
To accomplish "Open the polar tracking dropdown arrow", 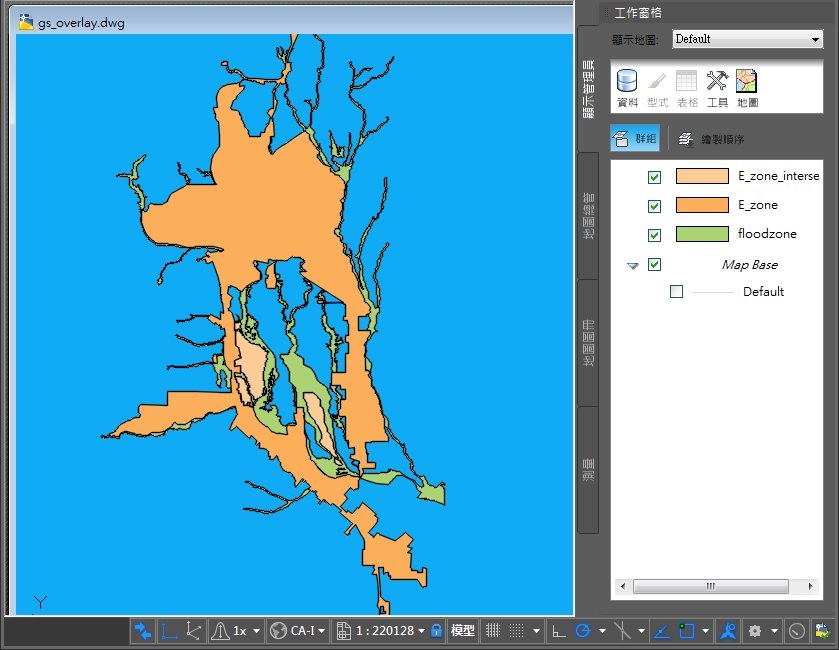I will click(602, 631).
